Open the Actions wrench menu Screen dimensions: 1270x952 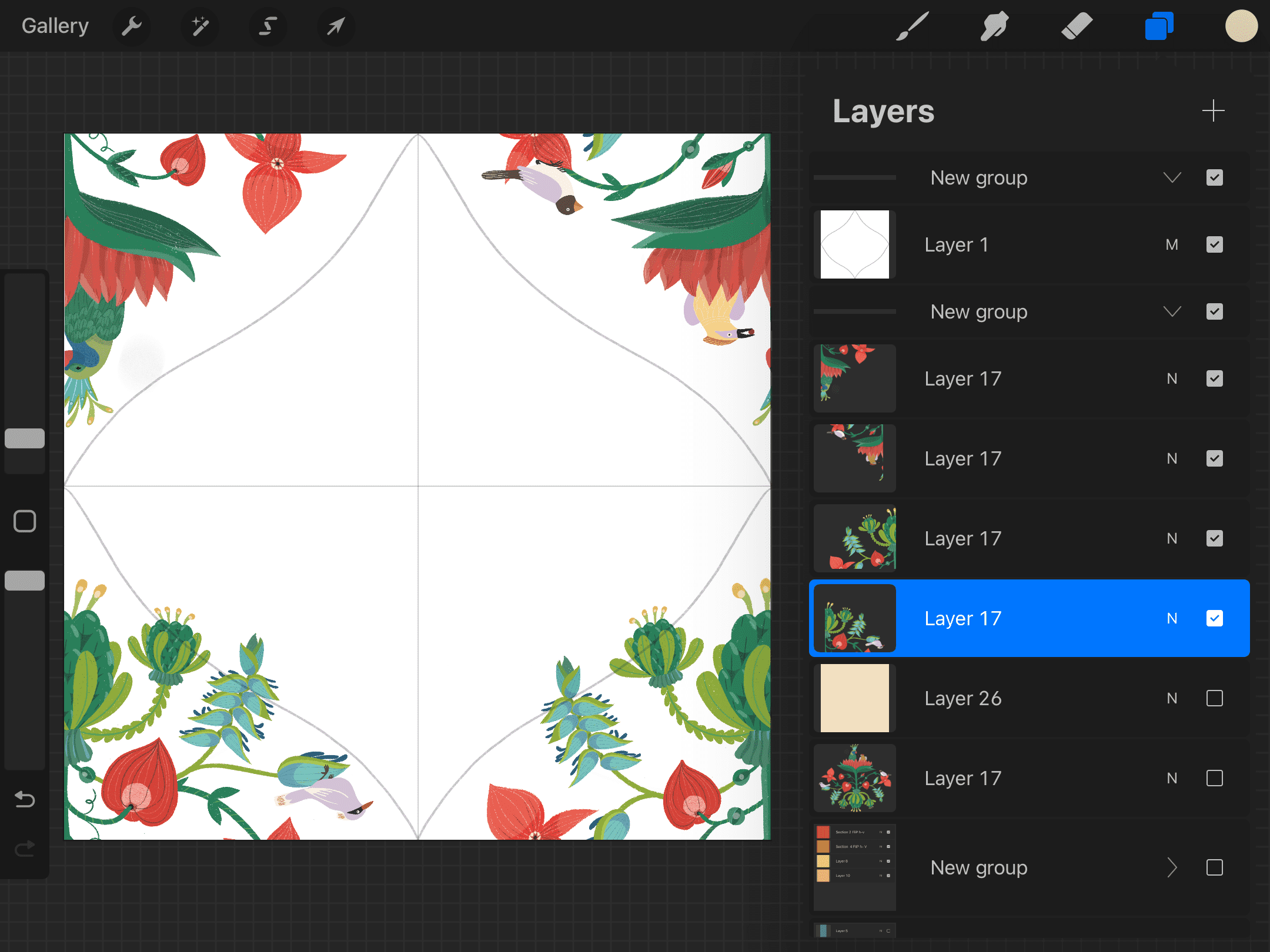click(132, 26)
